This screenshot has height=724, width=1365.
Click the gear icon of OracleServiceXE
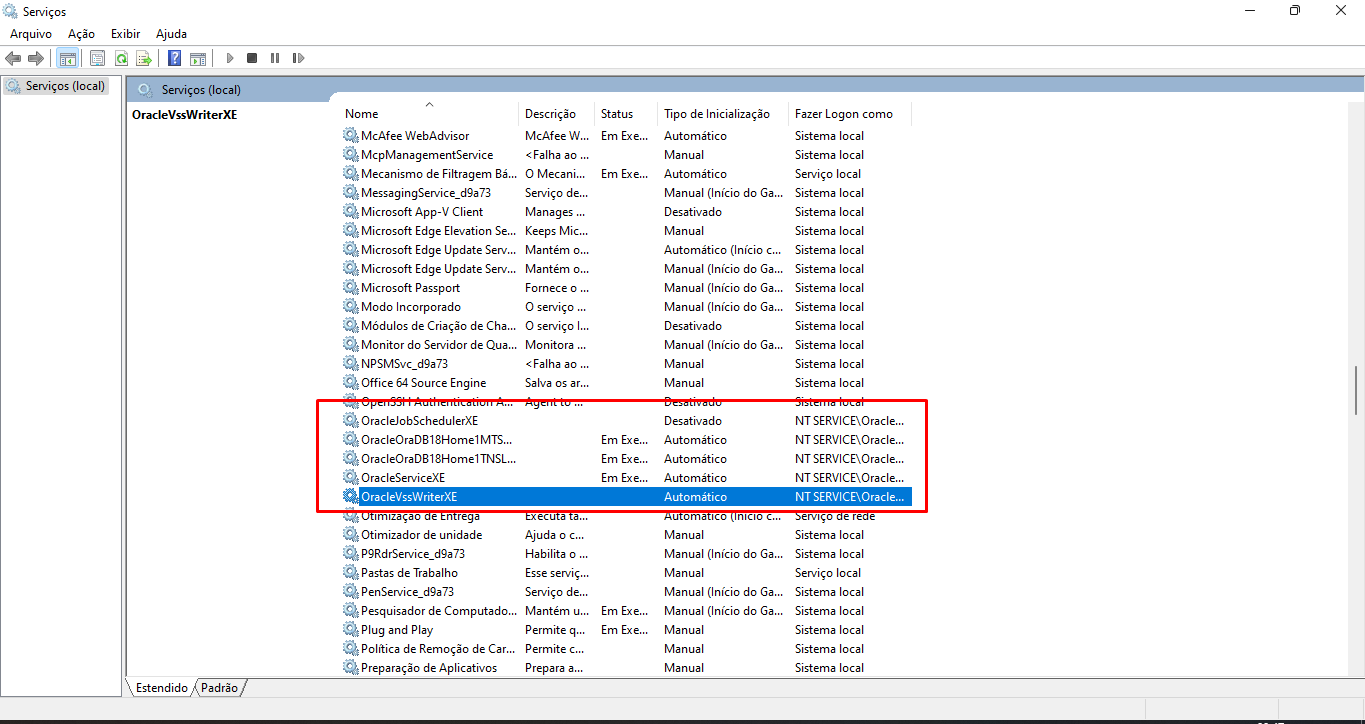350,478
